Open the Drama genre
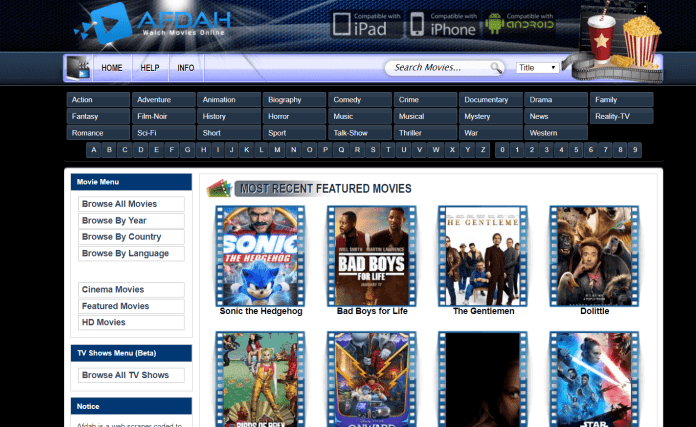The height and width of the screenshot is (427, 696). (x=556, y=100)
